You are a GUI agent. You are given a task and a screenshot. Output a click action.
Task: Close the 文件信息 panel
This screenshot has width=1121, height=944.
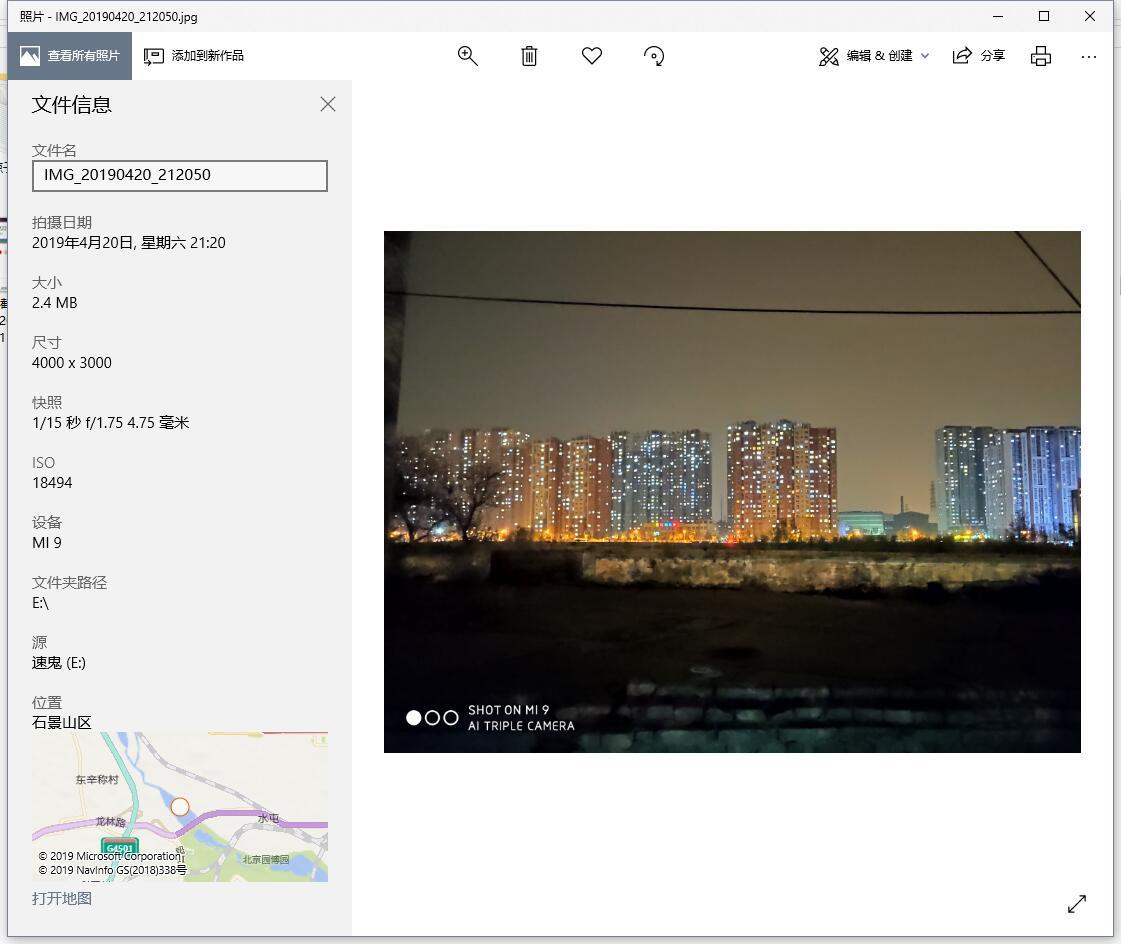click(328, 104)
